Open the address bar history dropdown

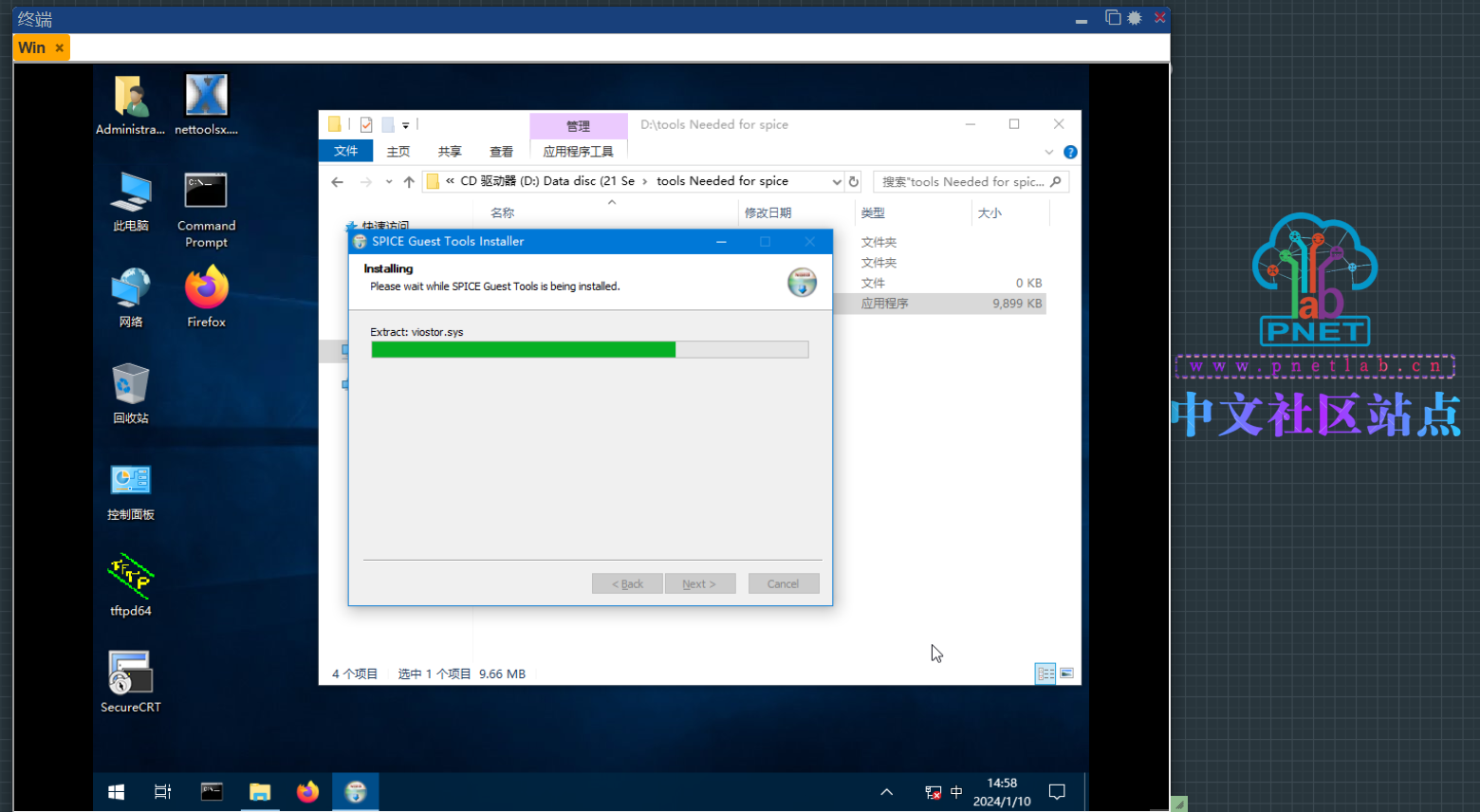click(x=836, y=182)
